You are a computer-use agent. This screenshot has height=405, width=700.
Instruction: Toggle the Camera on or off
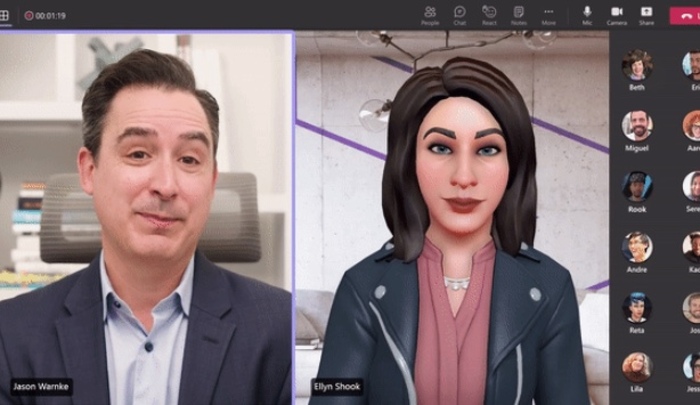click(617, 16)
